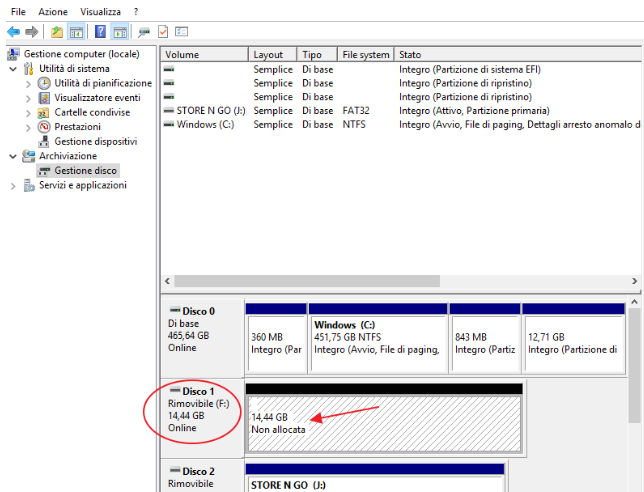Select the Disco 1 Rimovibile (F:) label

pos(202,417)
